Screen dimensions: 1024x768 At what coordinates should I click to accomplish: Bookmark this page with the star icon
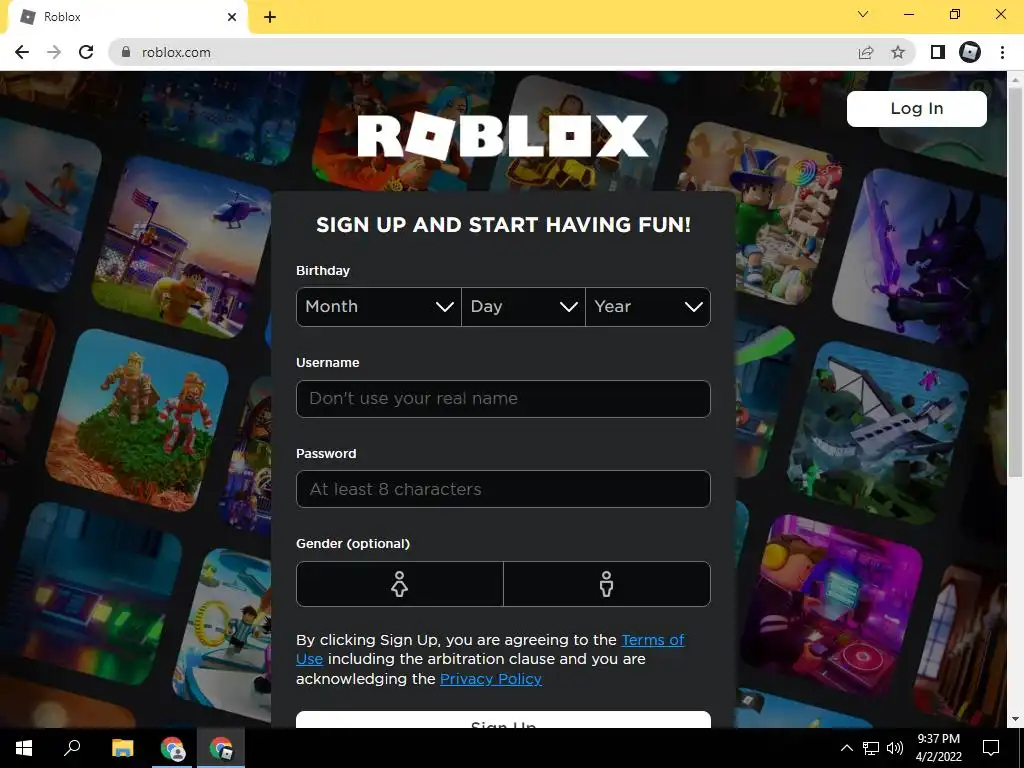(x=898, y=52)
